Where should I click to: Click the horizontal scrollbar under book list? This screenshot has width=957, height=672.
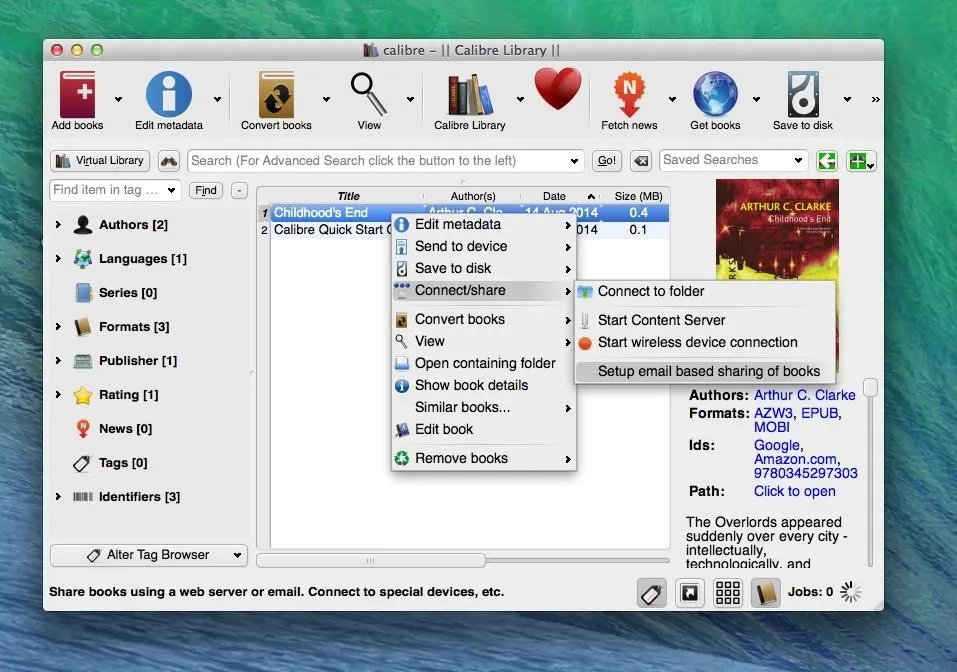371,560
